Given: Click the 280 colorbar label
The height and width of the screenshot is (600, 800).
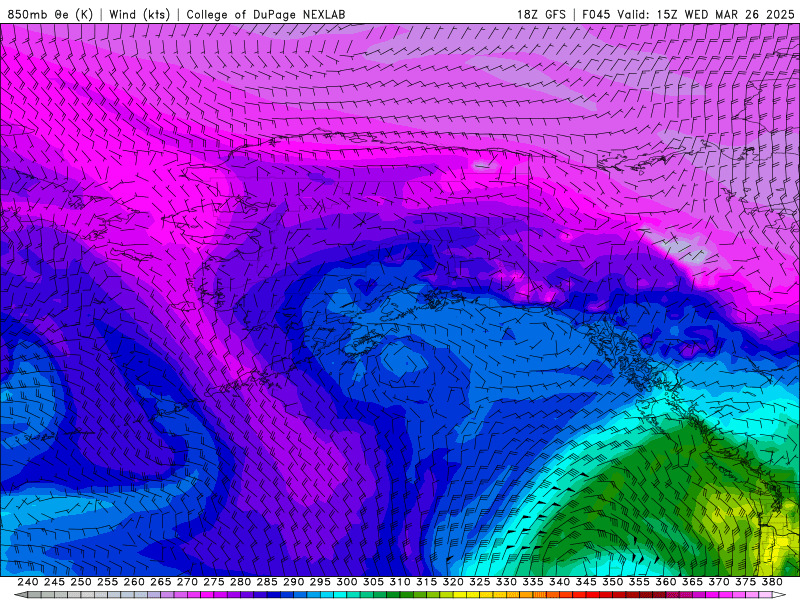Looking at the screenshot, I should point(240,582).
